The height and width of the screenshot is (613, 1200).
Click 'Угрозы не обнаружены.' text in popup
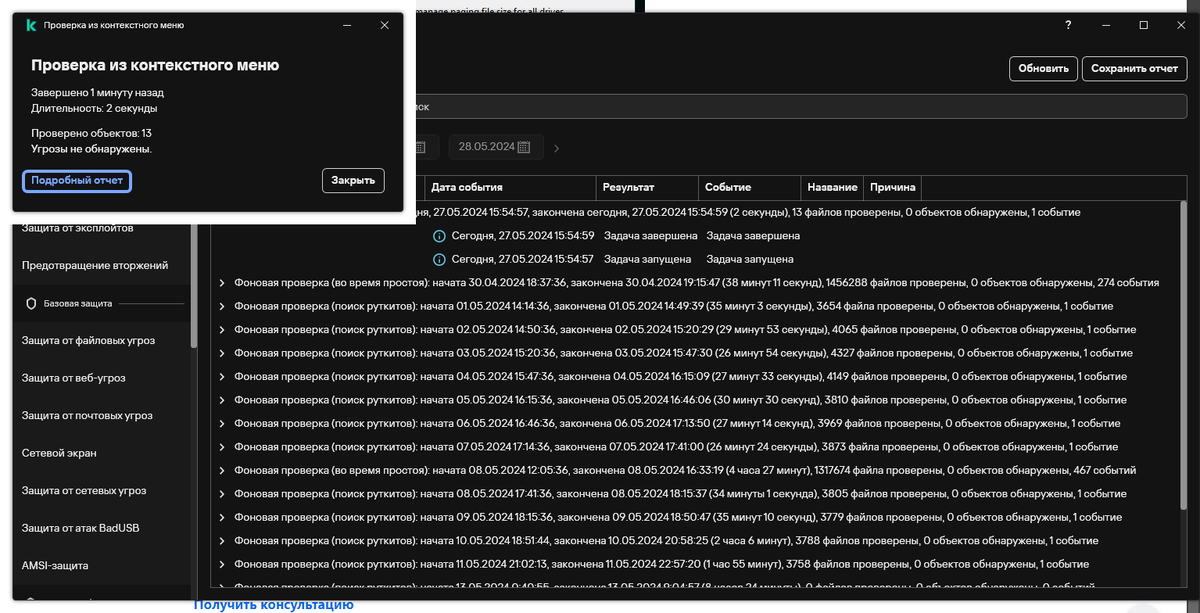pyautogui.click(x=91, y=149)
